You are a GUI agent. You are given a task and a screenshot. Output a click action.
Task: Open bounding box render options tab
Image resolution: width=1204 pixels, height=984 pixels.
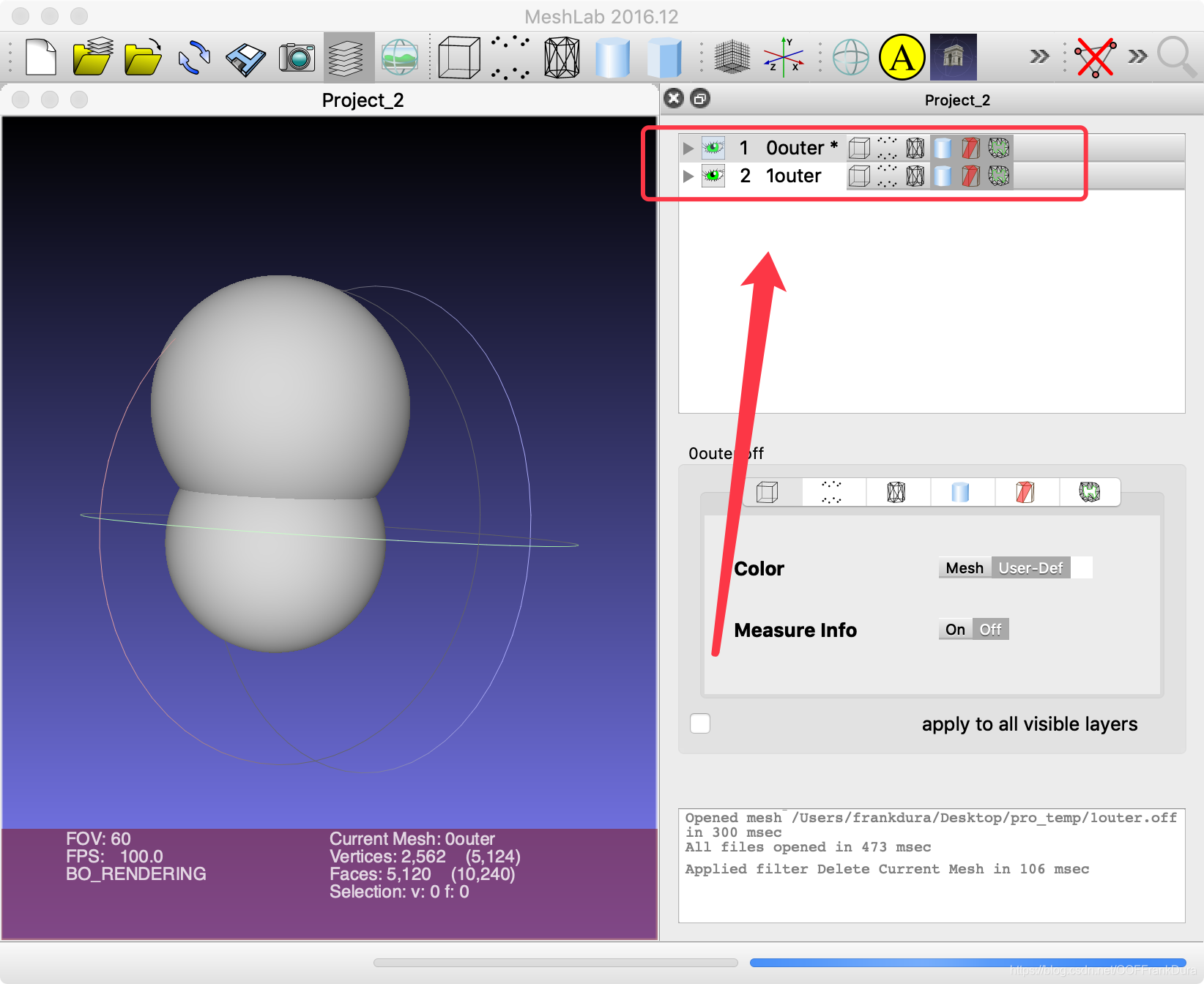(768, 492)
